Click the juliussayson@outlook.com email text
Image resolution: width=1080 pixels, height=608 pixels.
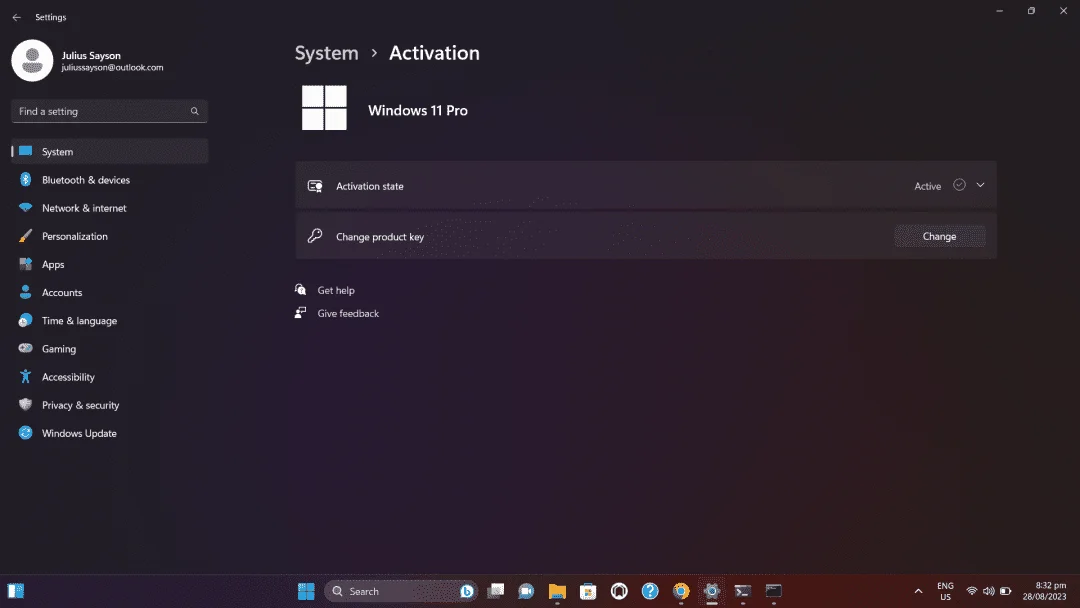pyautogui.click(x=112, y=67)
